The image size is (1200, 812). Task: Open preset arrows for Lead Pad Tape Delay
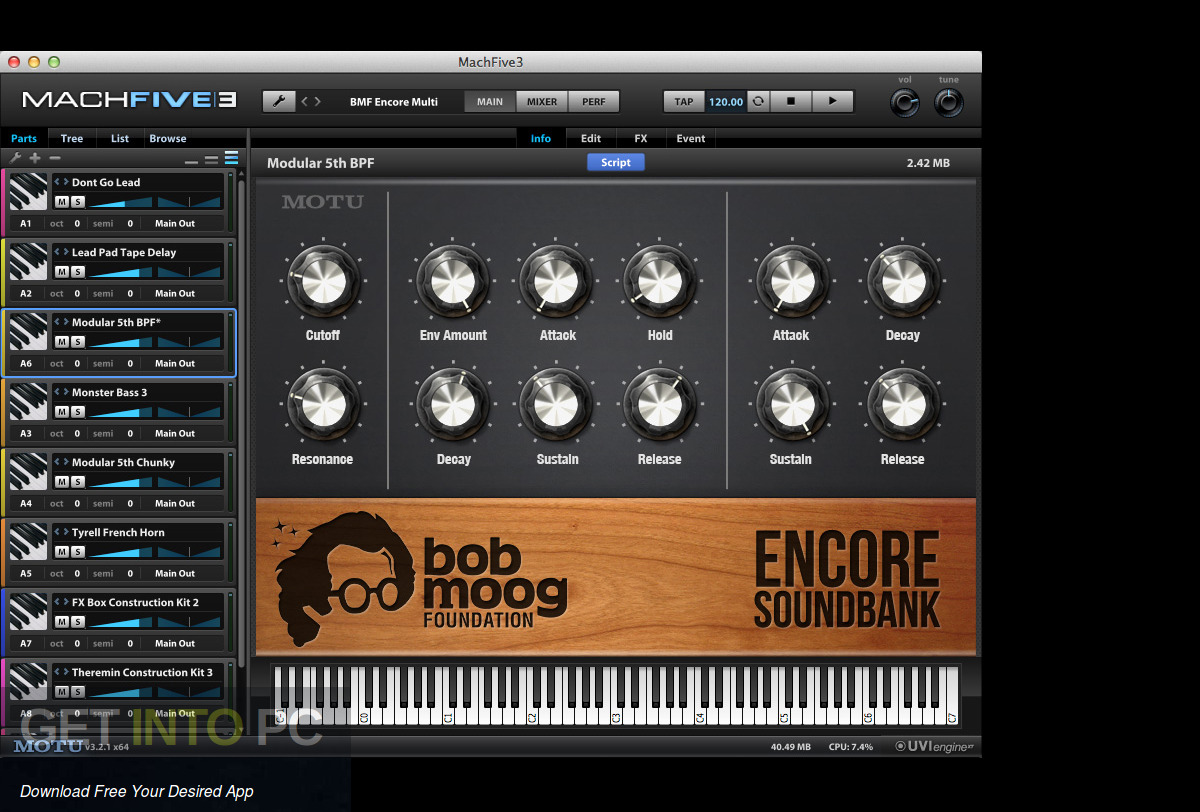(x=61, y=252)
